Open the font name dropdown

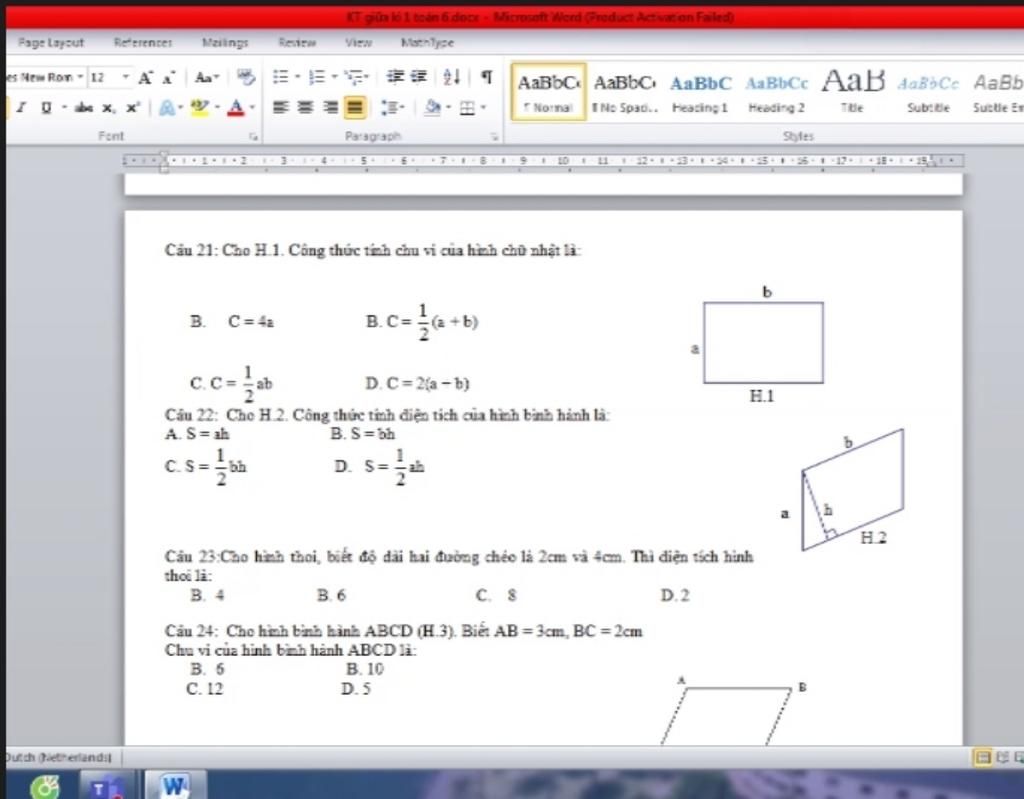(x=80, y=77)
